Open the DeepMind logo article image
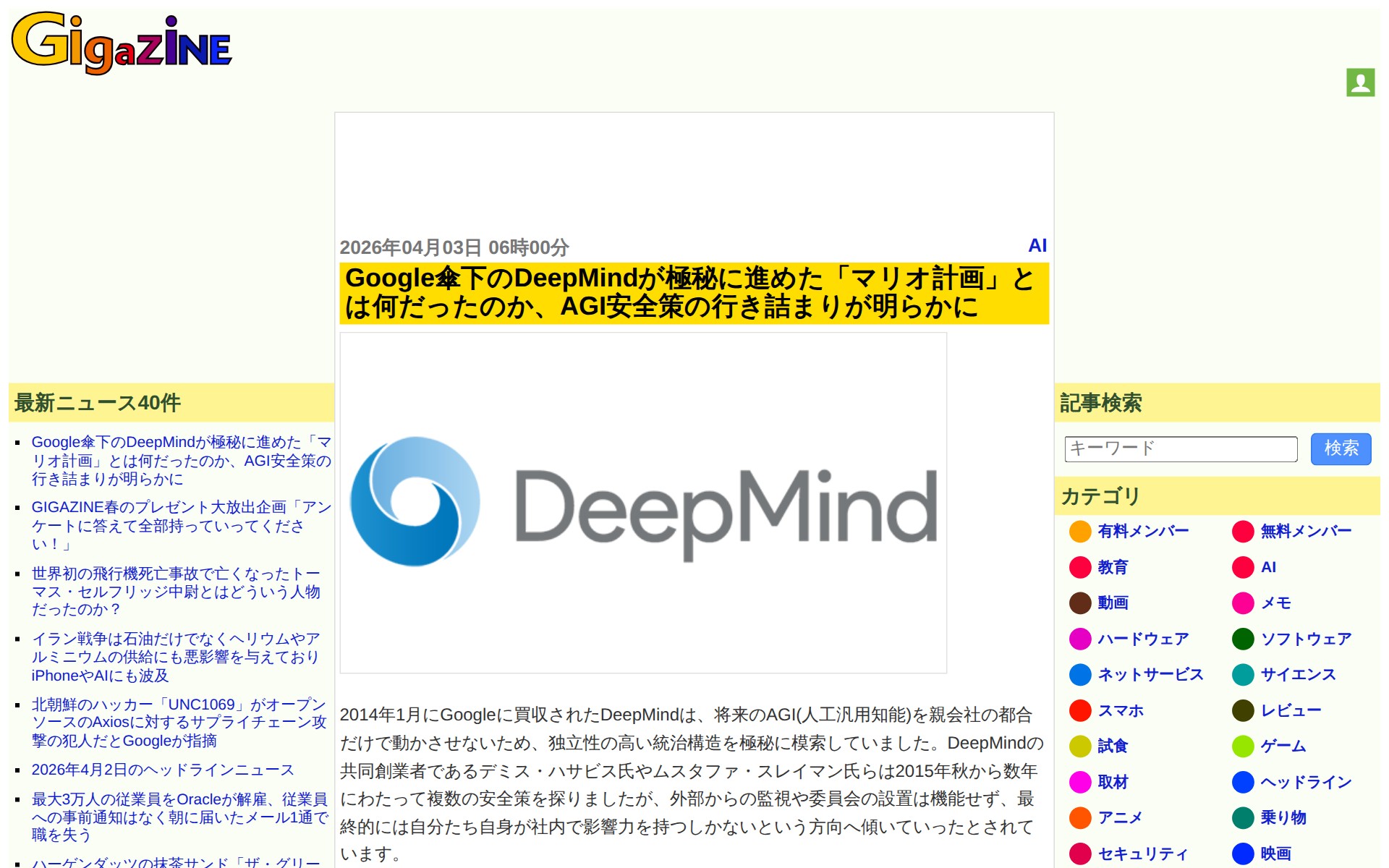1389x868 pixels. [x=643, y=503]
